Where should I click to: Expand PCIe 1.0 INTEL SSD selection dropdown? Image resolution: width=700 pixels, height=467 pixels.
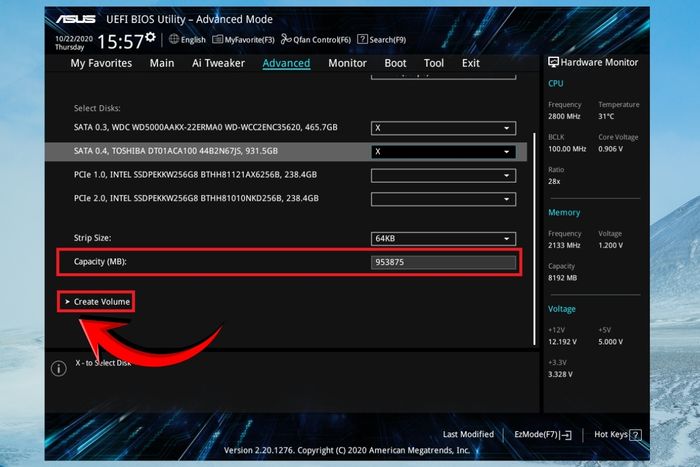[x=443, y=175]
